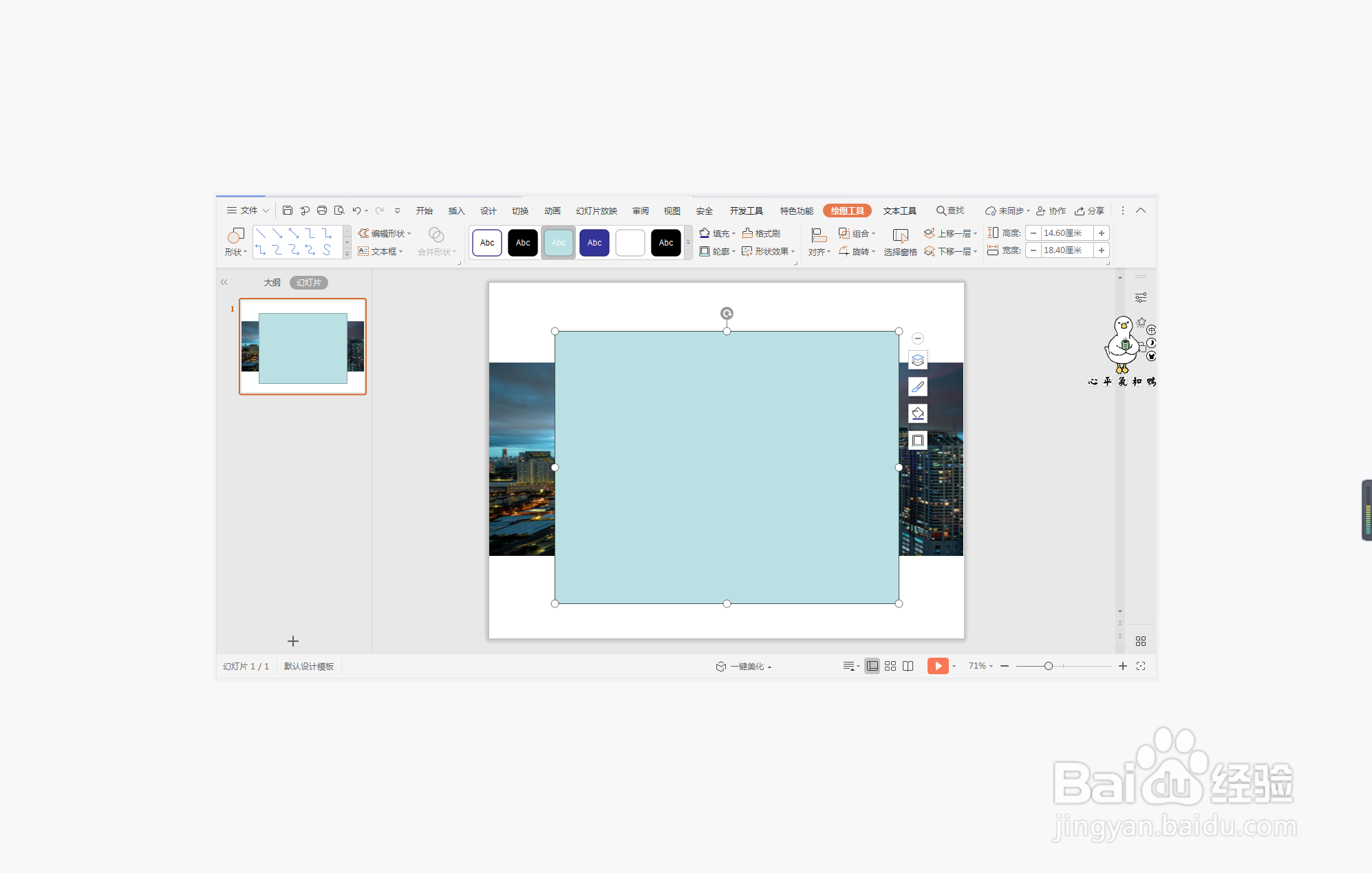The height and width of the screenshot is (873, 1372).
Task: Click the save icon in quick access toolbar
Action: (x=288, y=211)
